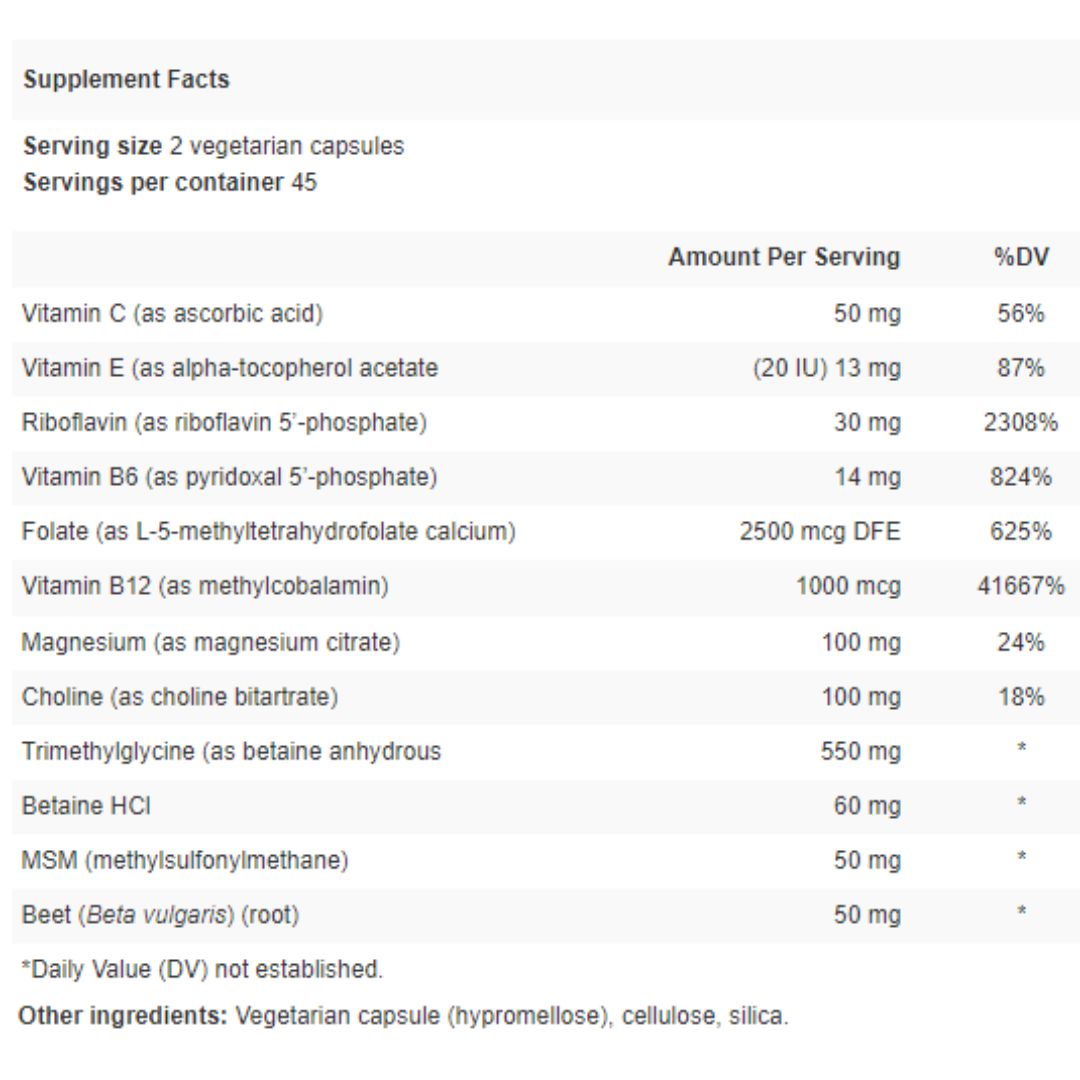Select the MSM (methylsulfonylmethane) row

[x=185, y=860]
